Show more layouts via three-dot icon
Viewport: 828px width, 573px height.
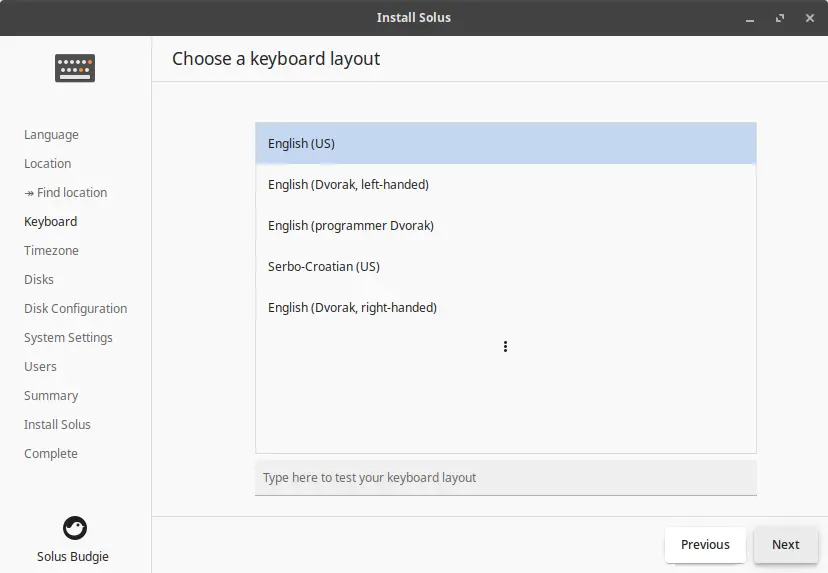pos(505,346)
